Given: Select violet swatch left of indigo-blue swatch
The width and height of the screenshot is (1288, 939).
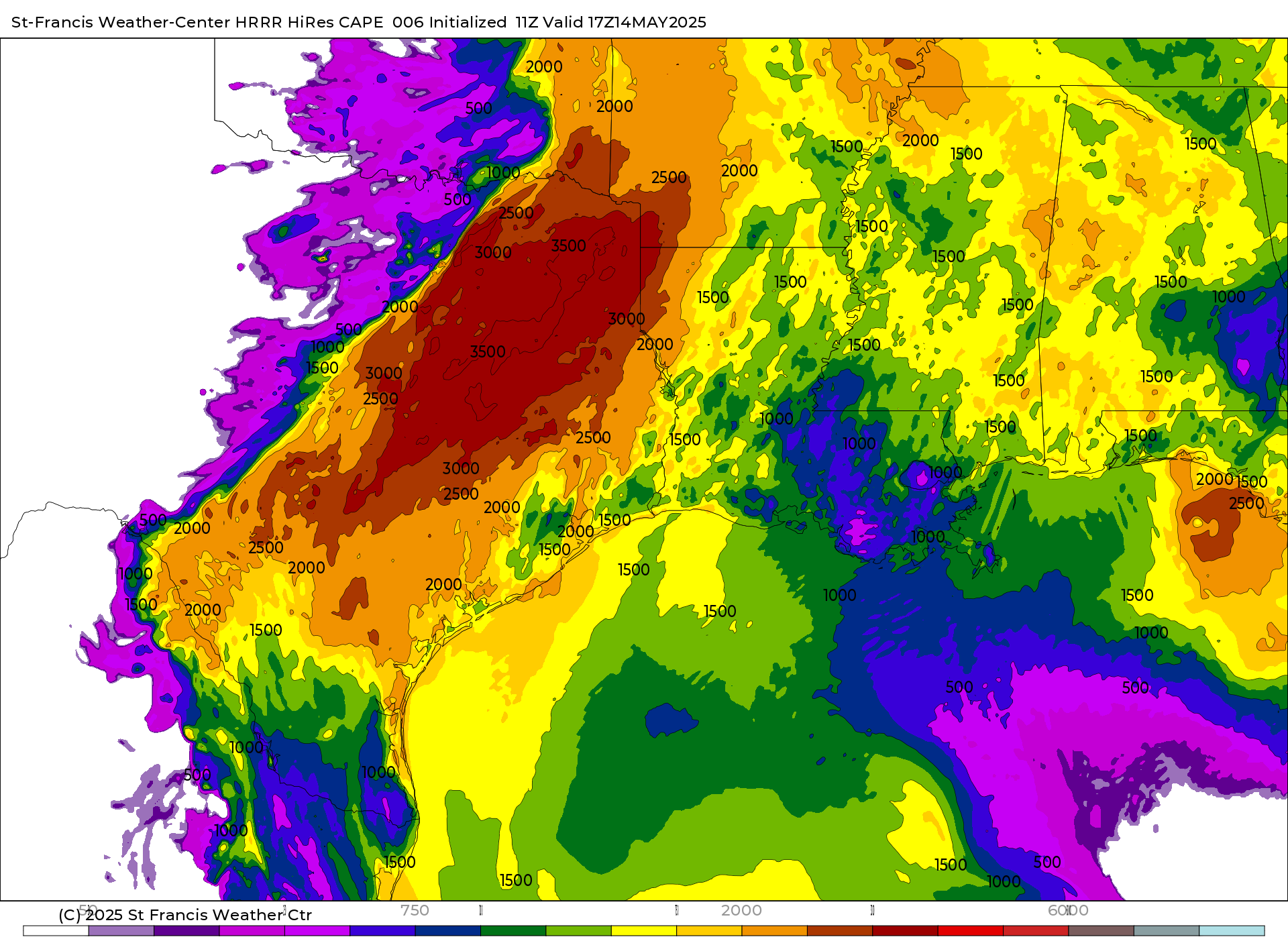Looking at the screenshot, I should point(317,931).
